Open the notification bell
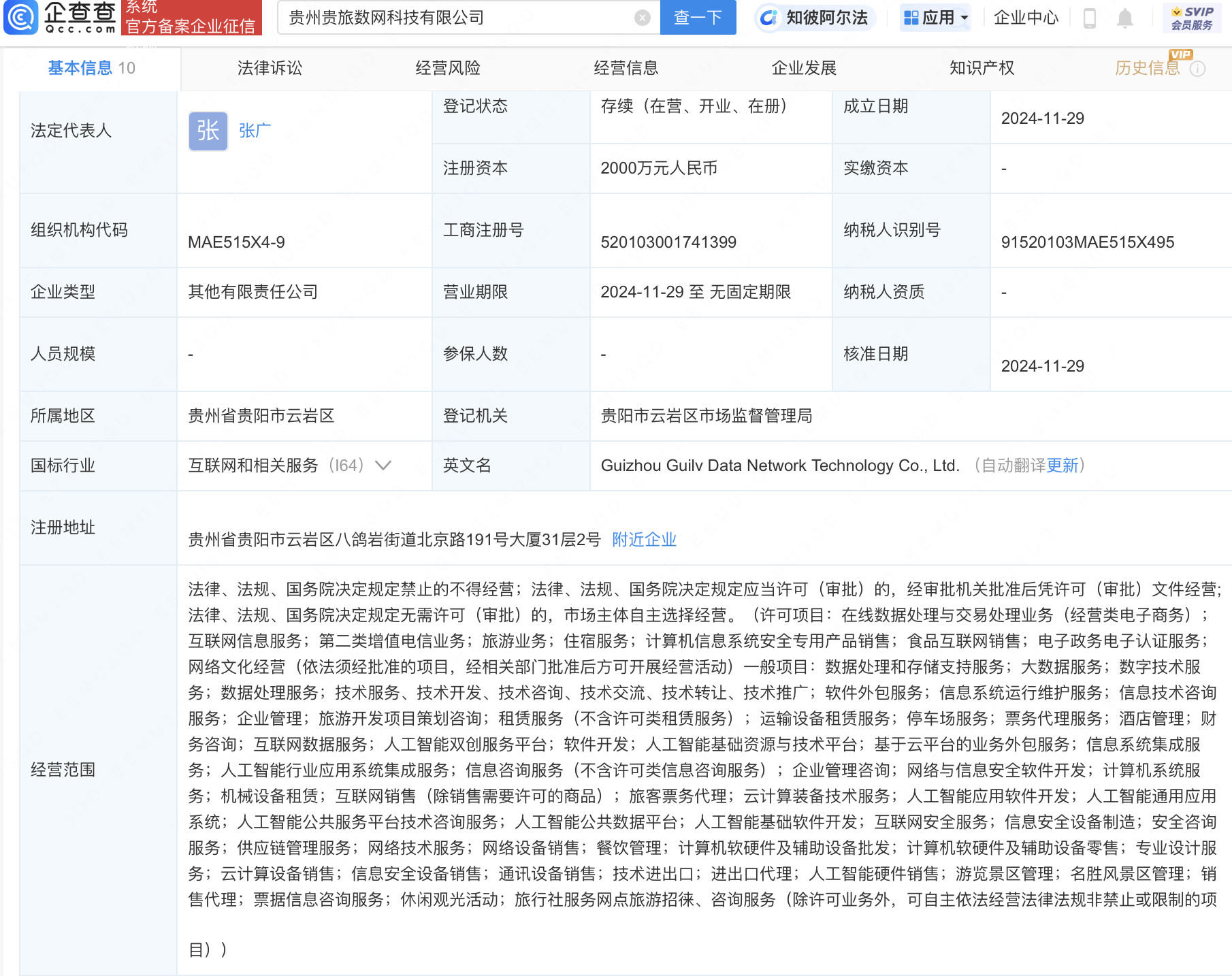Viewport: 1232px width, 976px height. tap(1125, 18)
